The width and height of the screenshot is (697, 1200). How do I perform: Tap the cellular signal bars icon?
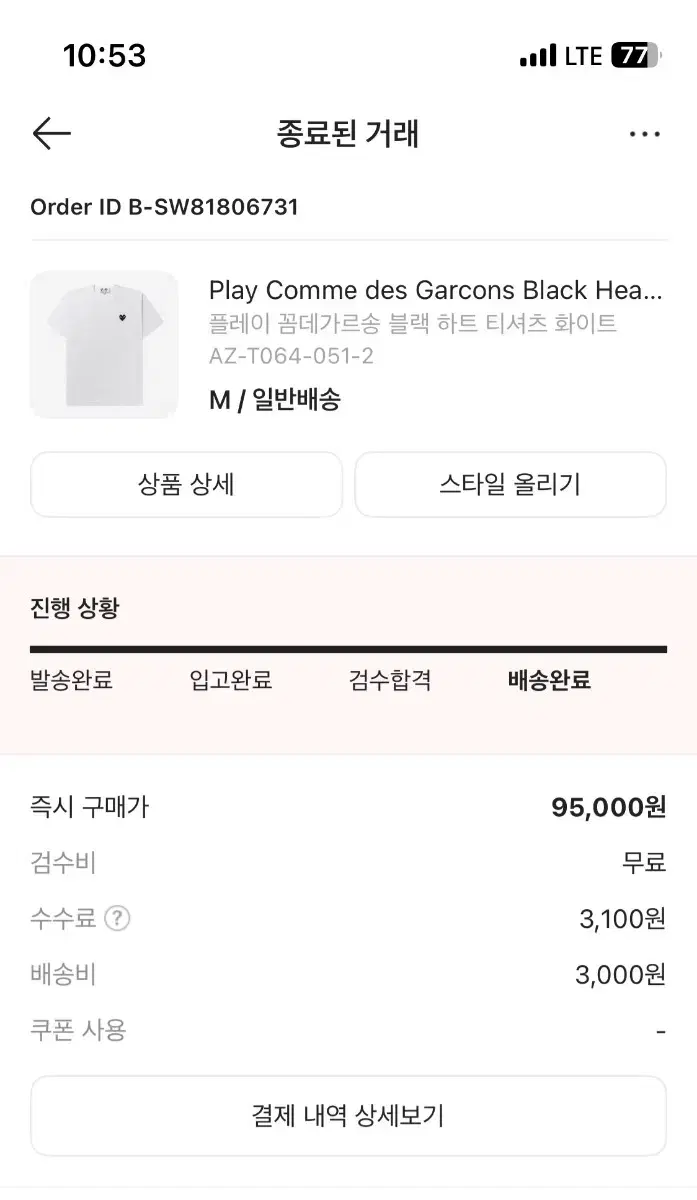point(538,57)
